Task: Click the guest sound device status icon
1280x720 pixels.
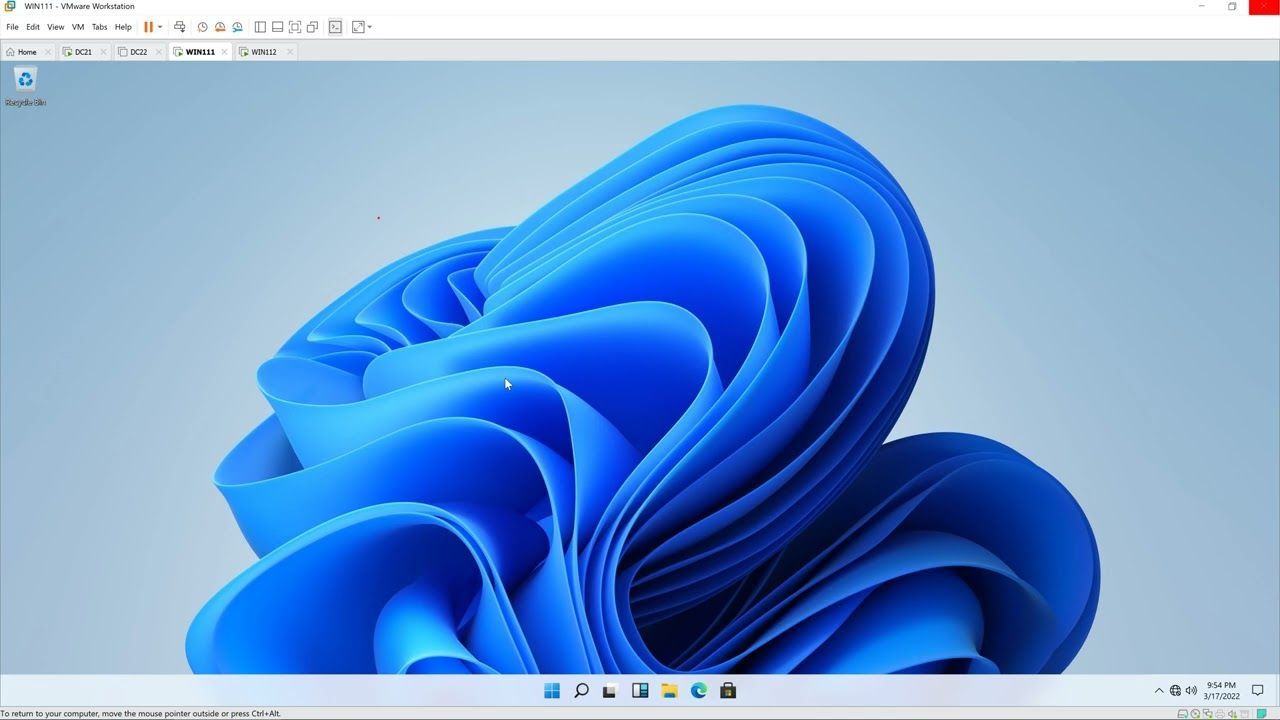Action: [1232, 713]
